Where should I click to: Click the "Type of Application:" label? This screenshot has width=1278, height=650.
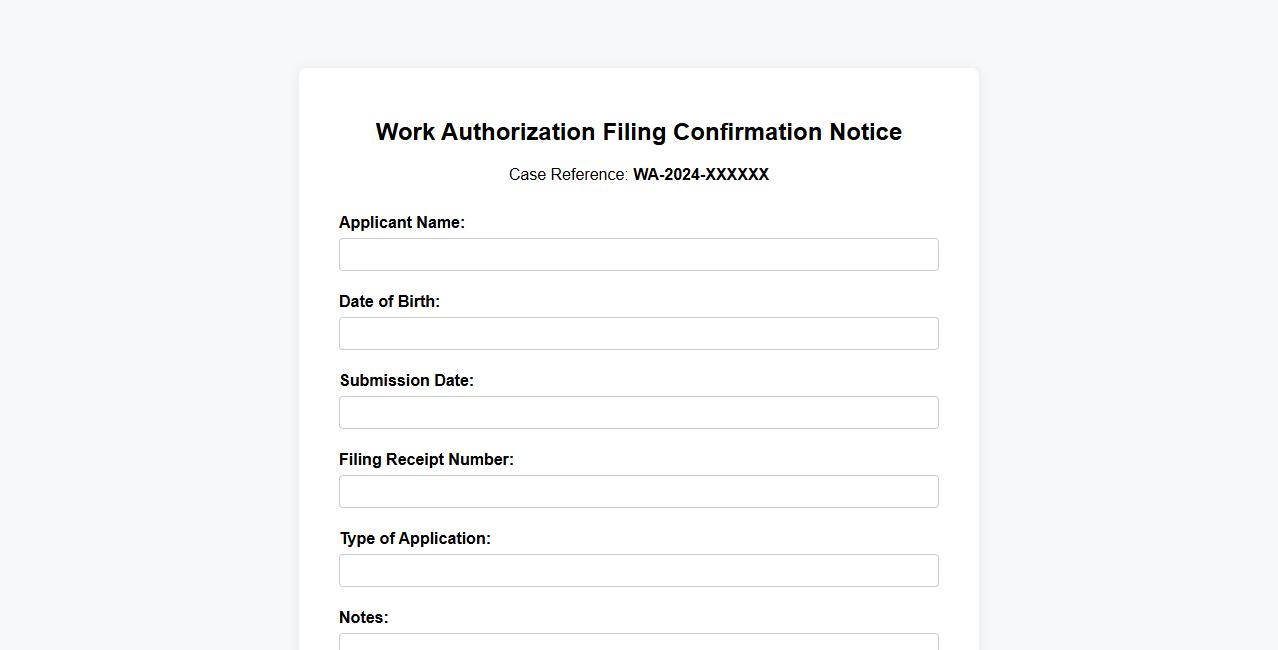(415, 539)
